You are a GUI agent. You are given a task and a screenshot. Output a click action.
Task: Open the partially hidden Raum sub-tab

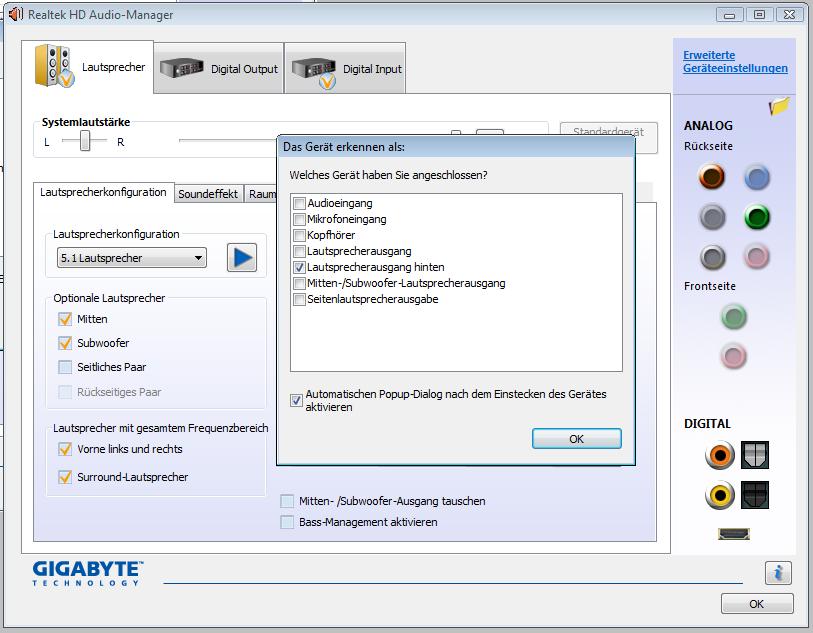pos(261,194)
